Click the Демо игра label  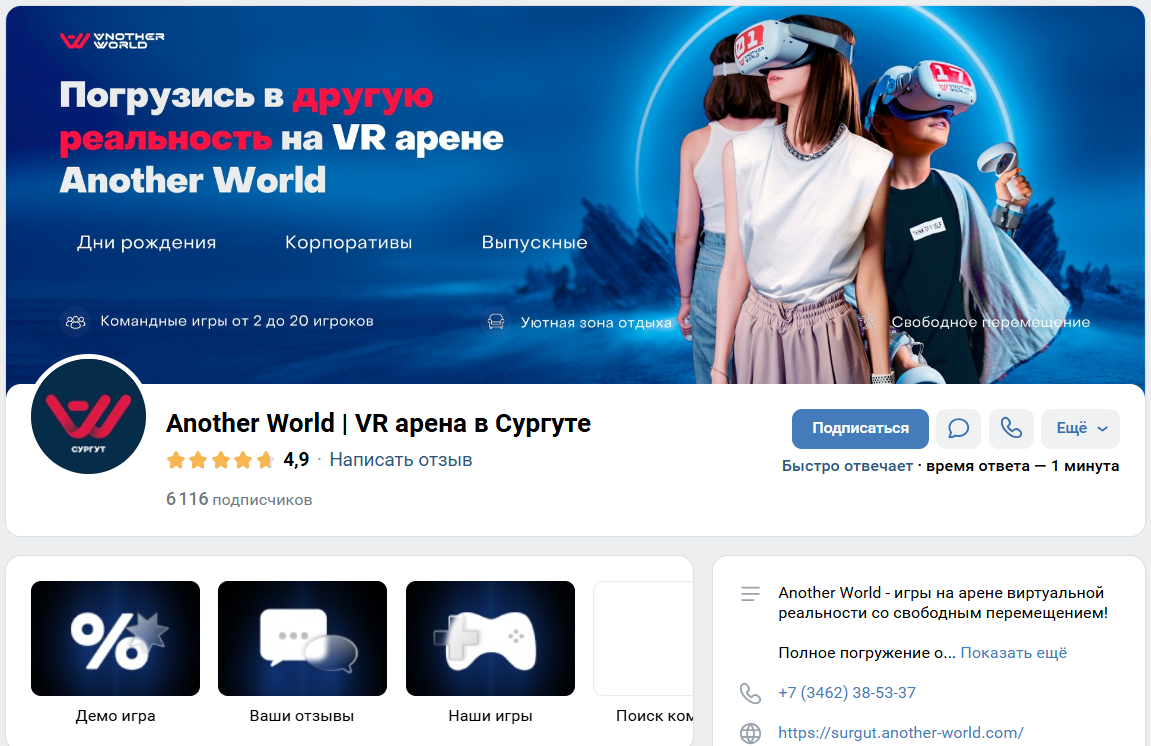(x=115, y=716)
